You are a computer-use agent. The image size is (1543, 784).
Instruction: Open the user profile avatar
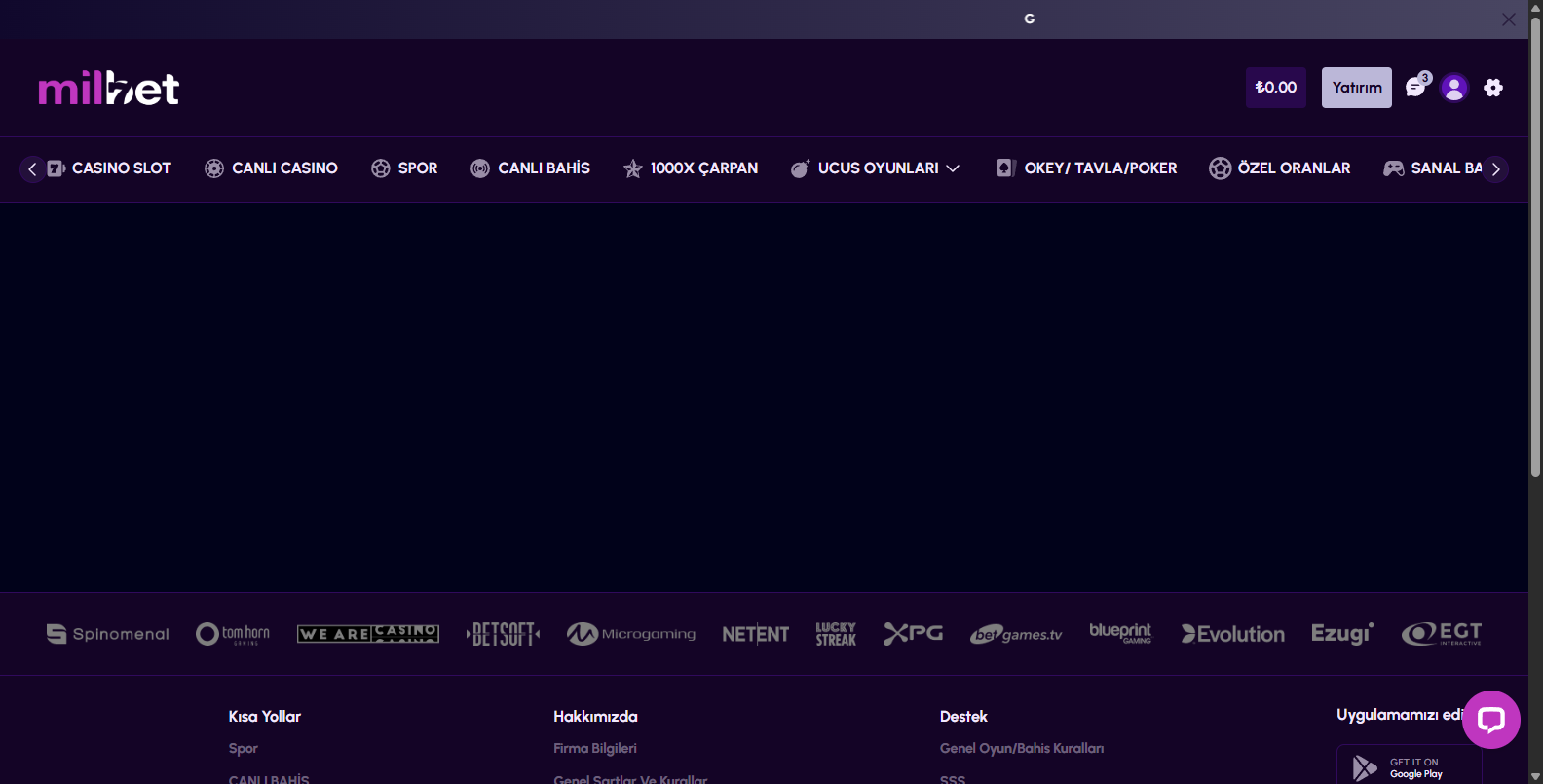click(x=1454, y=88)
